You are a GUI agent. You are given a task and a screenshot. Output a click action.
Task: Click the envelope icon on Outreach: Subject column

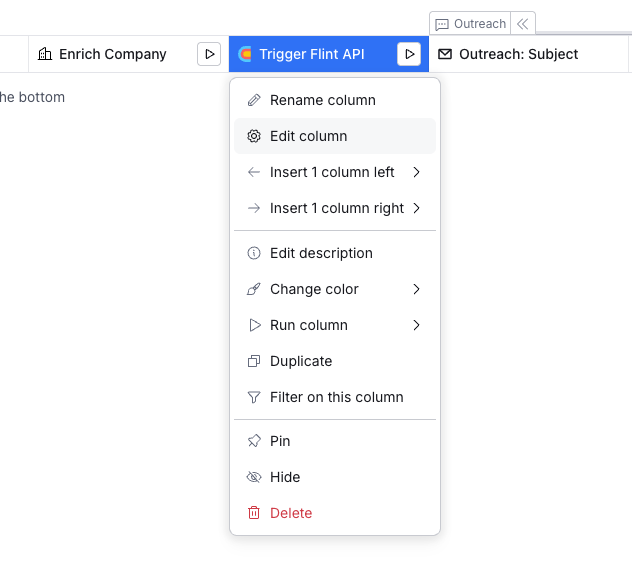click(445, 54)
